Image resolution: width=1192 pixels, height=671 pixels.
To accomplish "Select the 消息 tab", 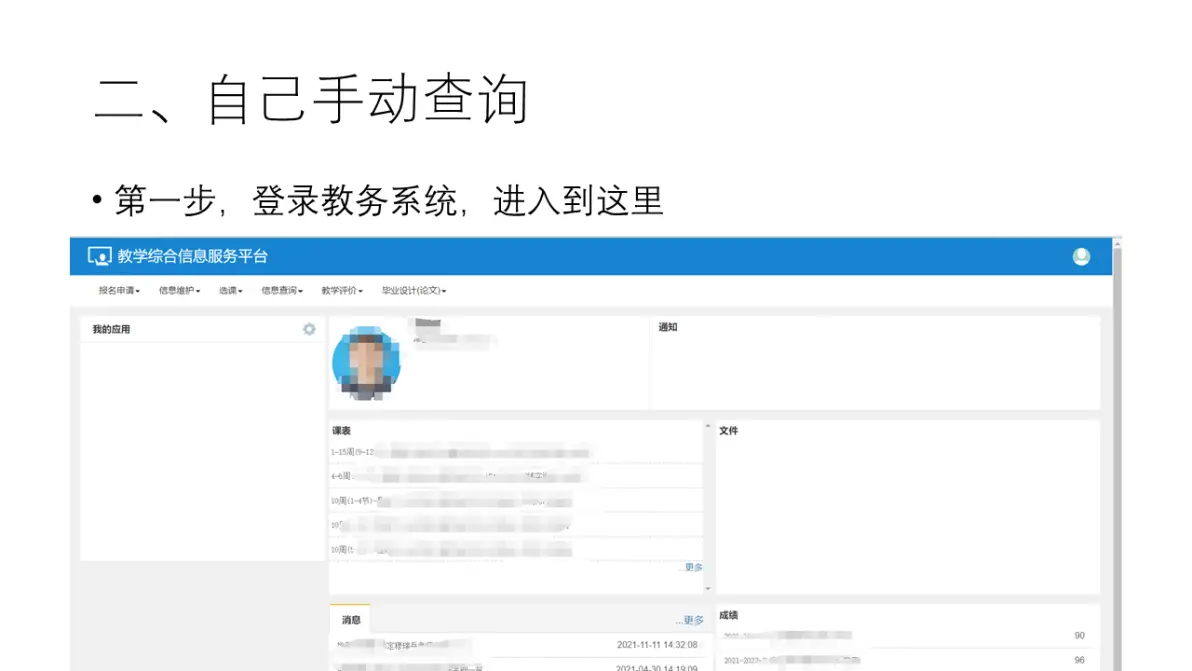I will 350,619.
